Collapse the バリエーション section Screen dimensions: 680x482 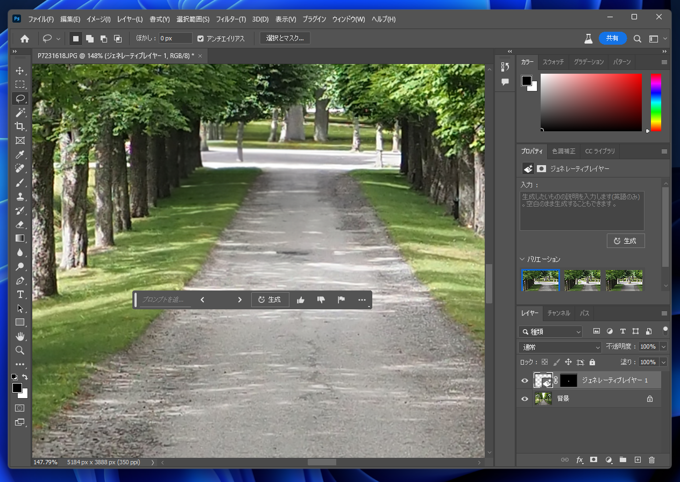click(522, 259)
